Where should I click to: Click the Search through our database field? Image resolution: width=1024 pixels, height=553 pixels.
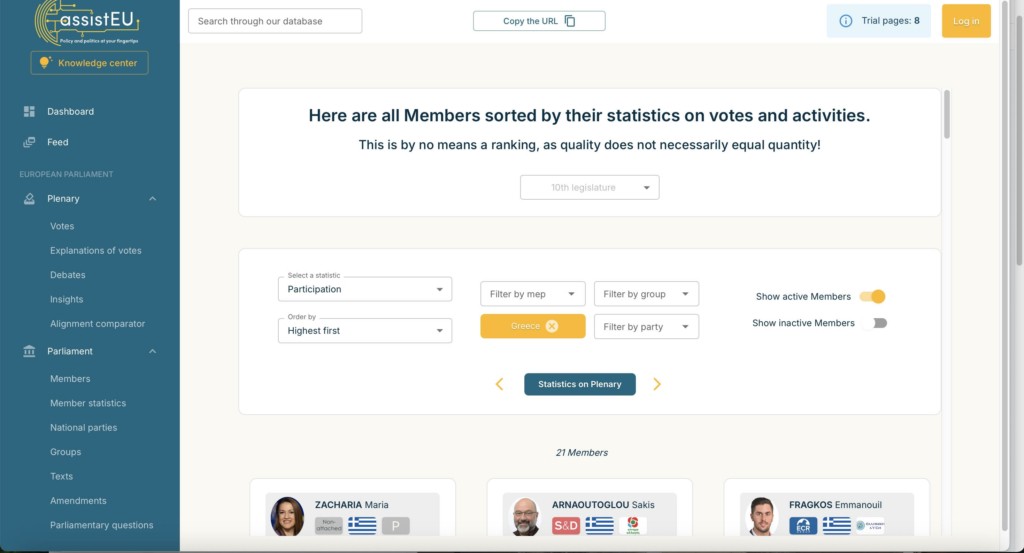point(275,21)
